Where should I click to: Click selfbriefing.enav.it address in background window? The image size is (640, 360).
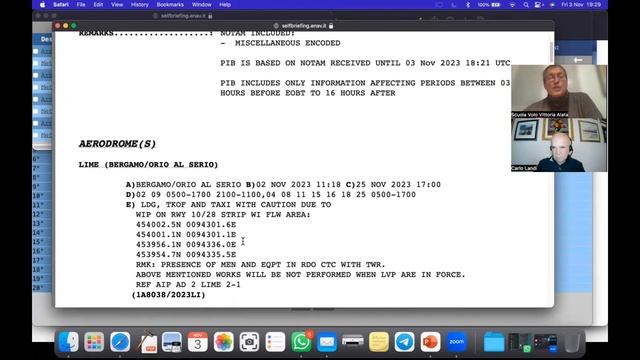[183, 16]
